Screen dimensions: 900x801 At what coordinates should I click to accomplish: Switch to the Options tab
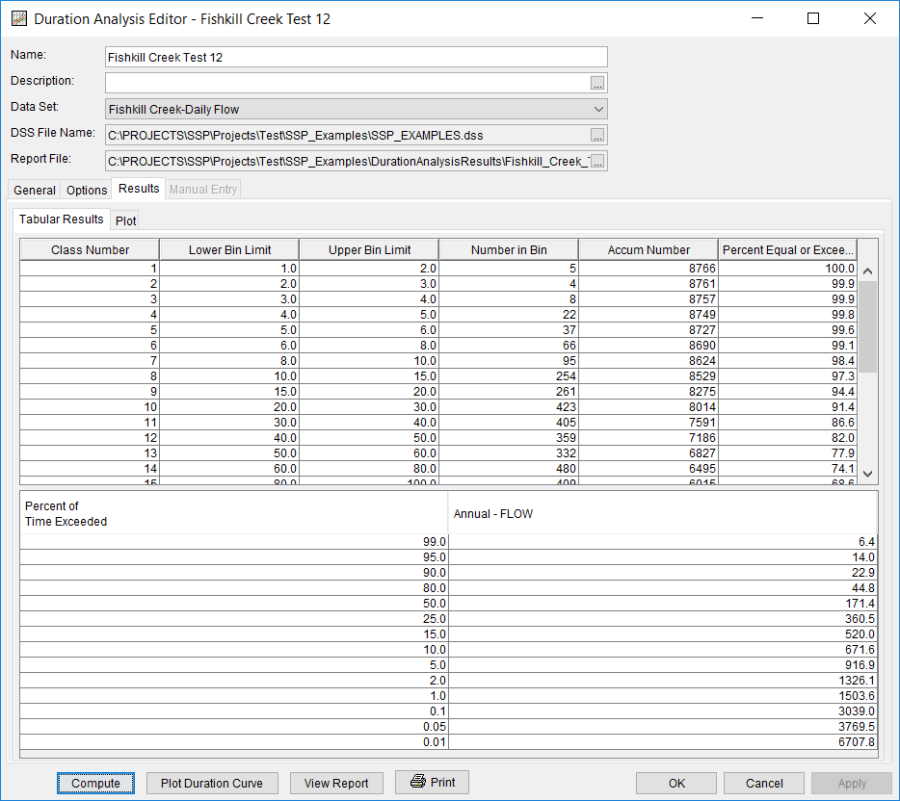click(x=87, y=190)
